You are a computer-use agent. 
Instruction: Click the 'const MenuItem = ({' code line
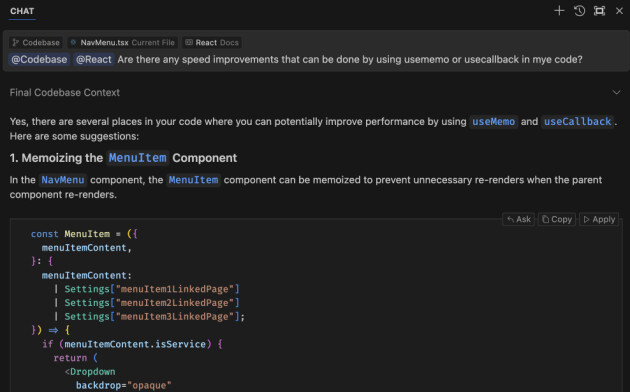(x=84, y=234)
